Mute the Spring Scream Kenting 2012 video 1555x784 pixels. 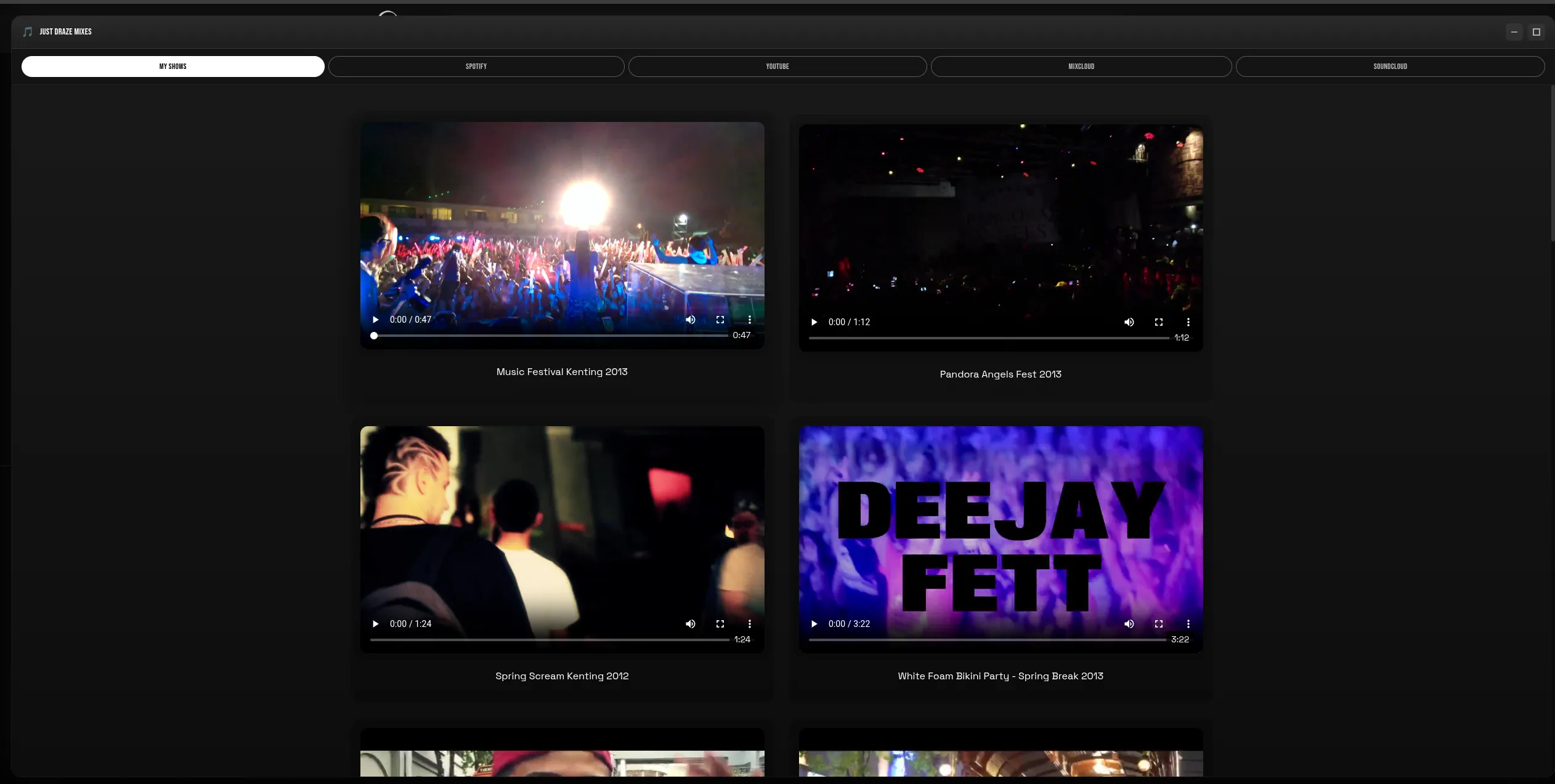(690, 624)
